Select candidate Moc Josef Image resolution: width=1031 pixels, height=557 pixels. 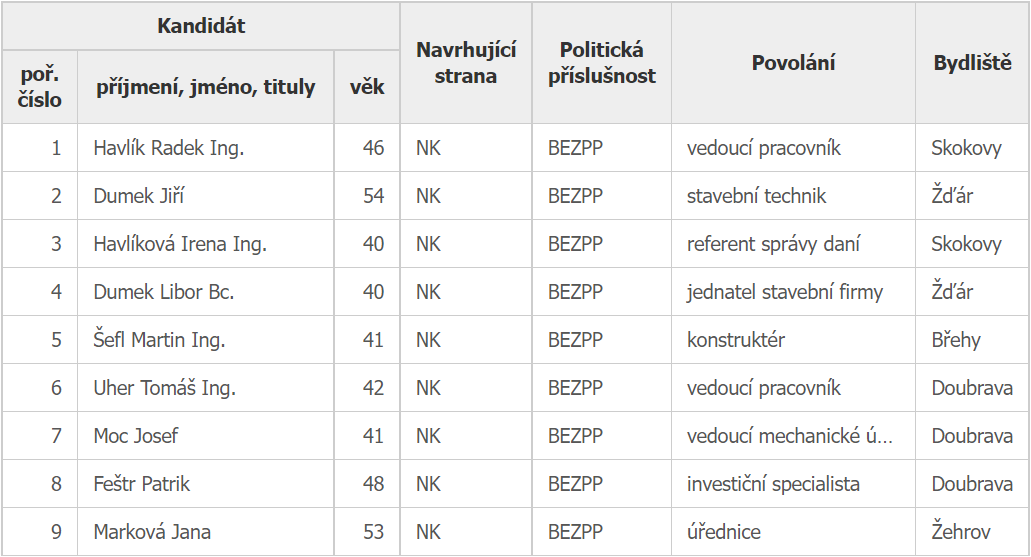click(136, 436)
